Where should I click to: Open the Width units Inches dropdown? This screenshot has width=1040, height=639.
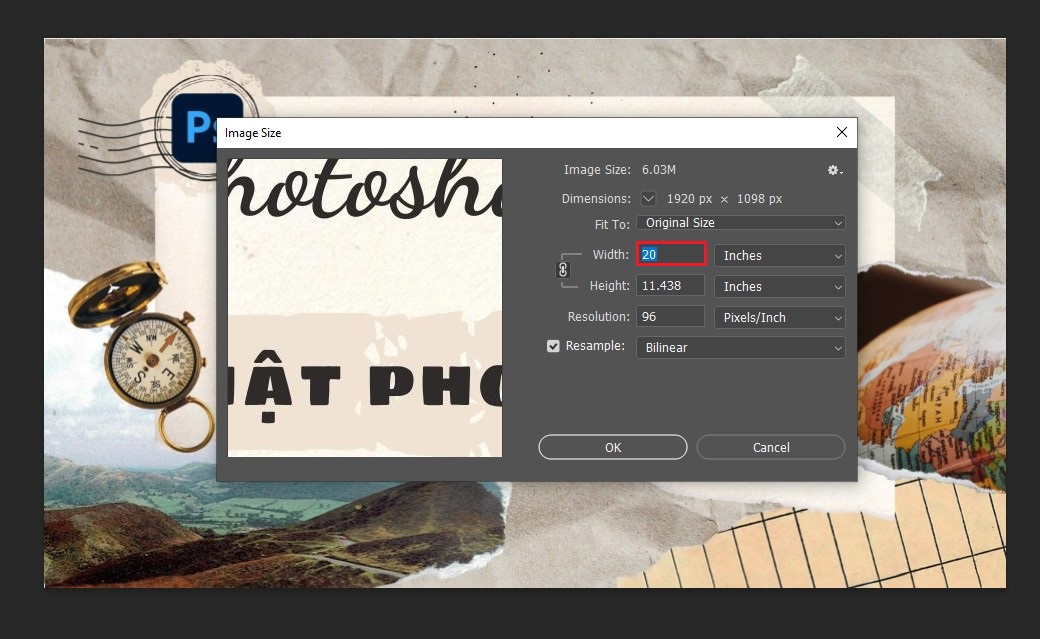click(x=779, y=255)
